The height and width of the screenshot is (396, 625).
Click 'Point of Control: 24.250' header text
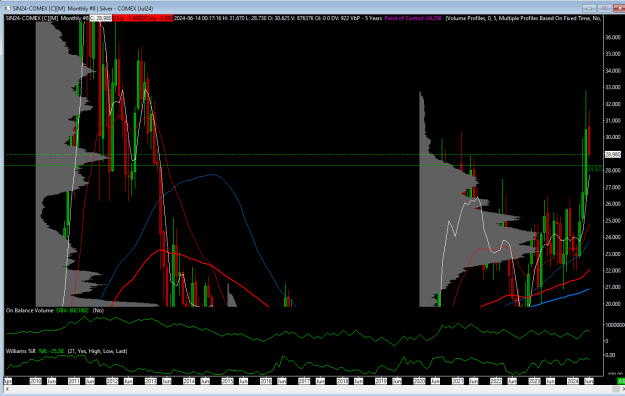[413, 18]
